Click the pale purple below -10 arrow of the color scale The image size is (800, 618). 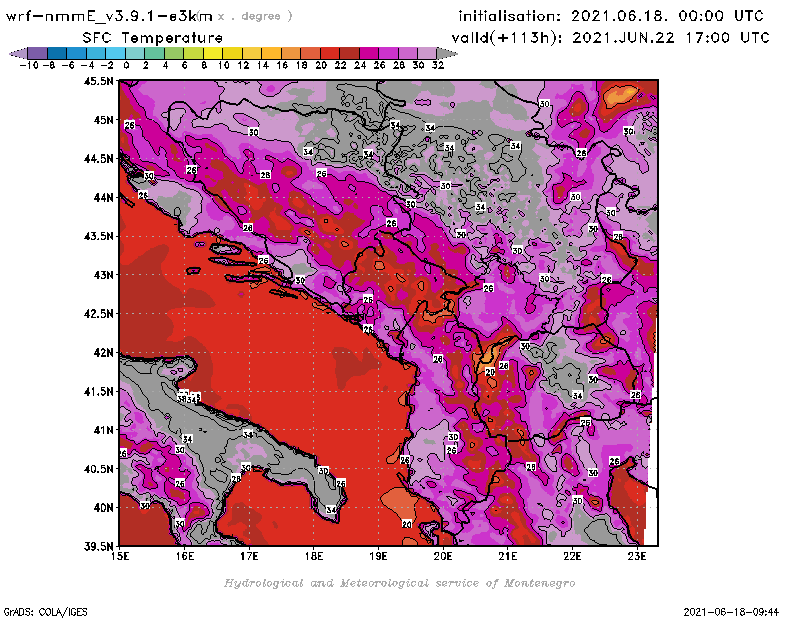pos(19,54)
